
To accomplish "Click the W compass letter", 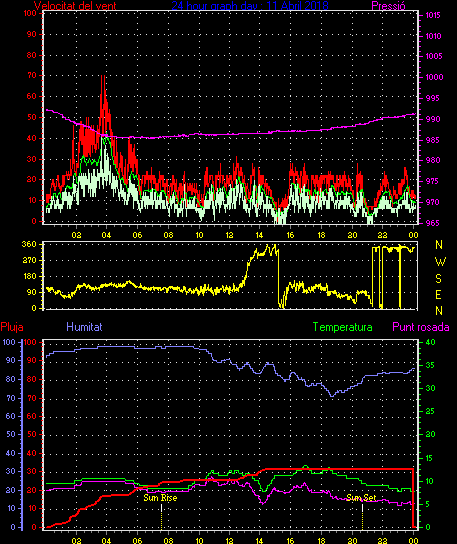I will pos(440,262).
